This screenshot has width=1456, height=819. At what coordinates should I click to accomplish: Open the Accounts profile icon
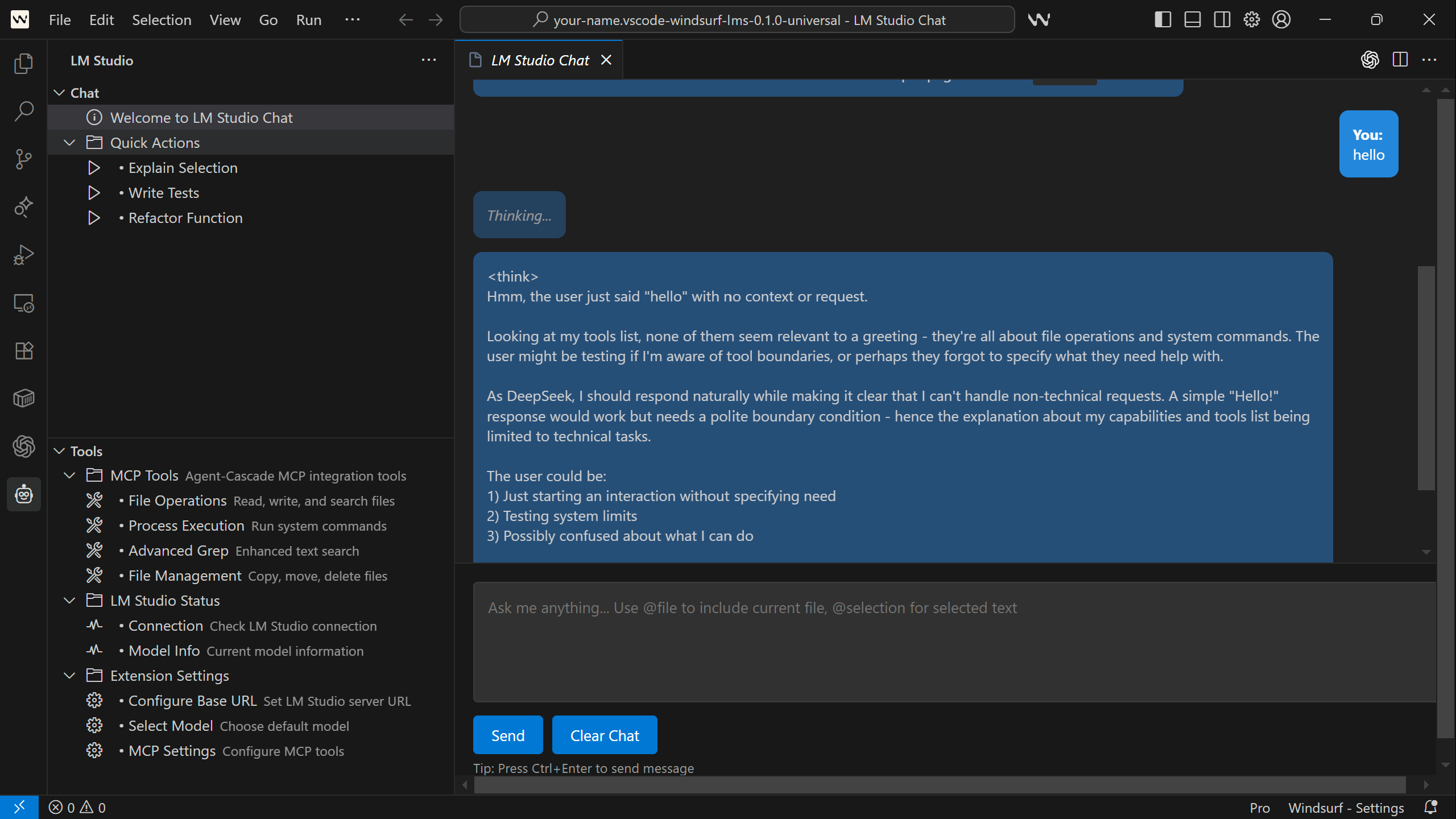(1281, 20)
